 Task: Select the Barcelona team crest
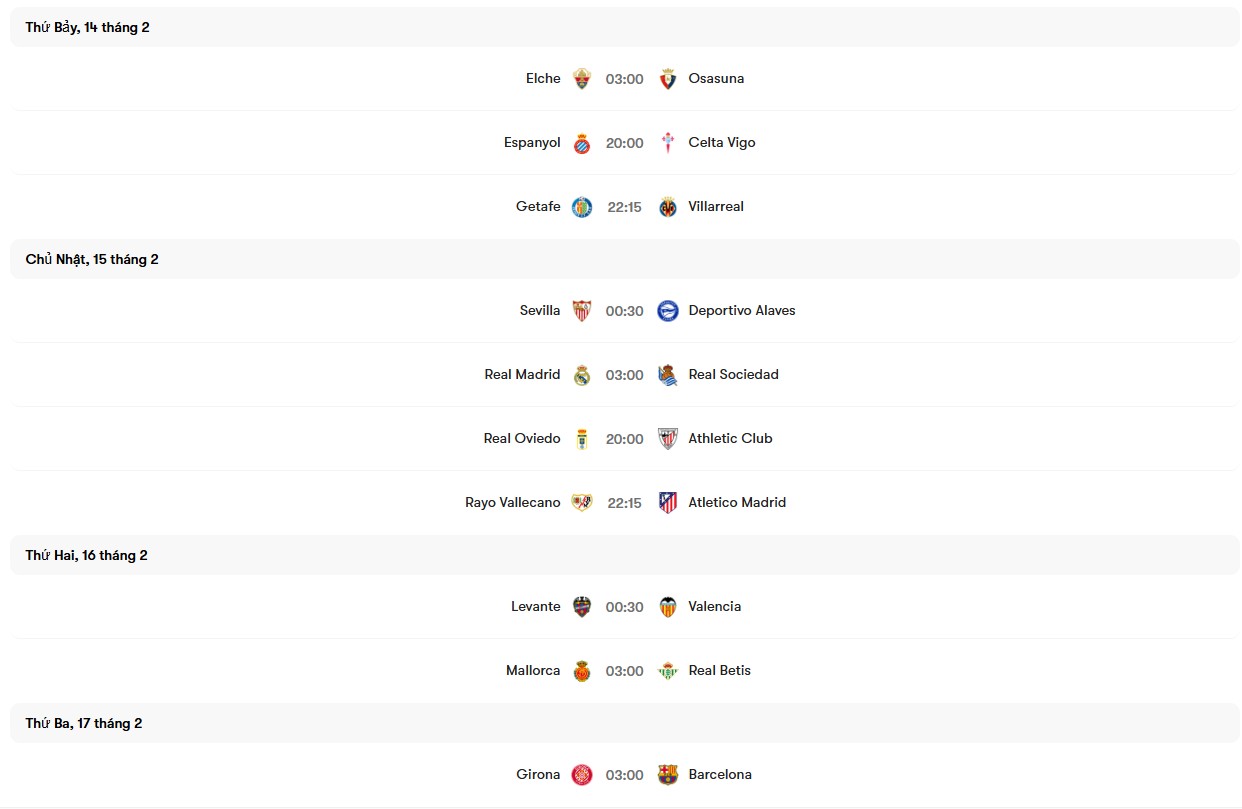pos(667,774)
